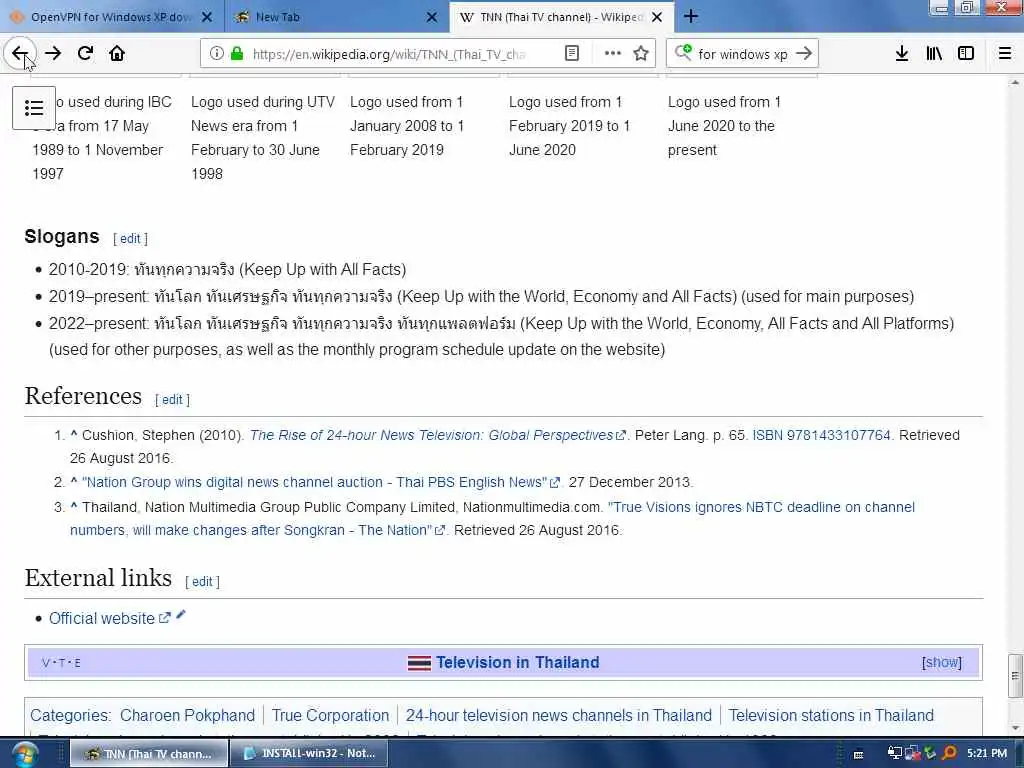This screenshot has width=1024, height=768.
Task: Click the search engine magnifier icon
Action: point(683,52)
